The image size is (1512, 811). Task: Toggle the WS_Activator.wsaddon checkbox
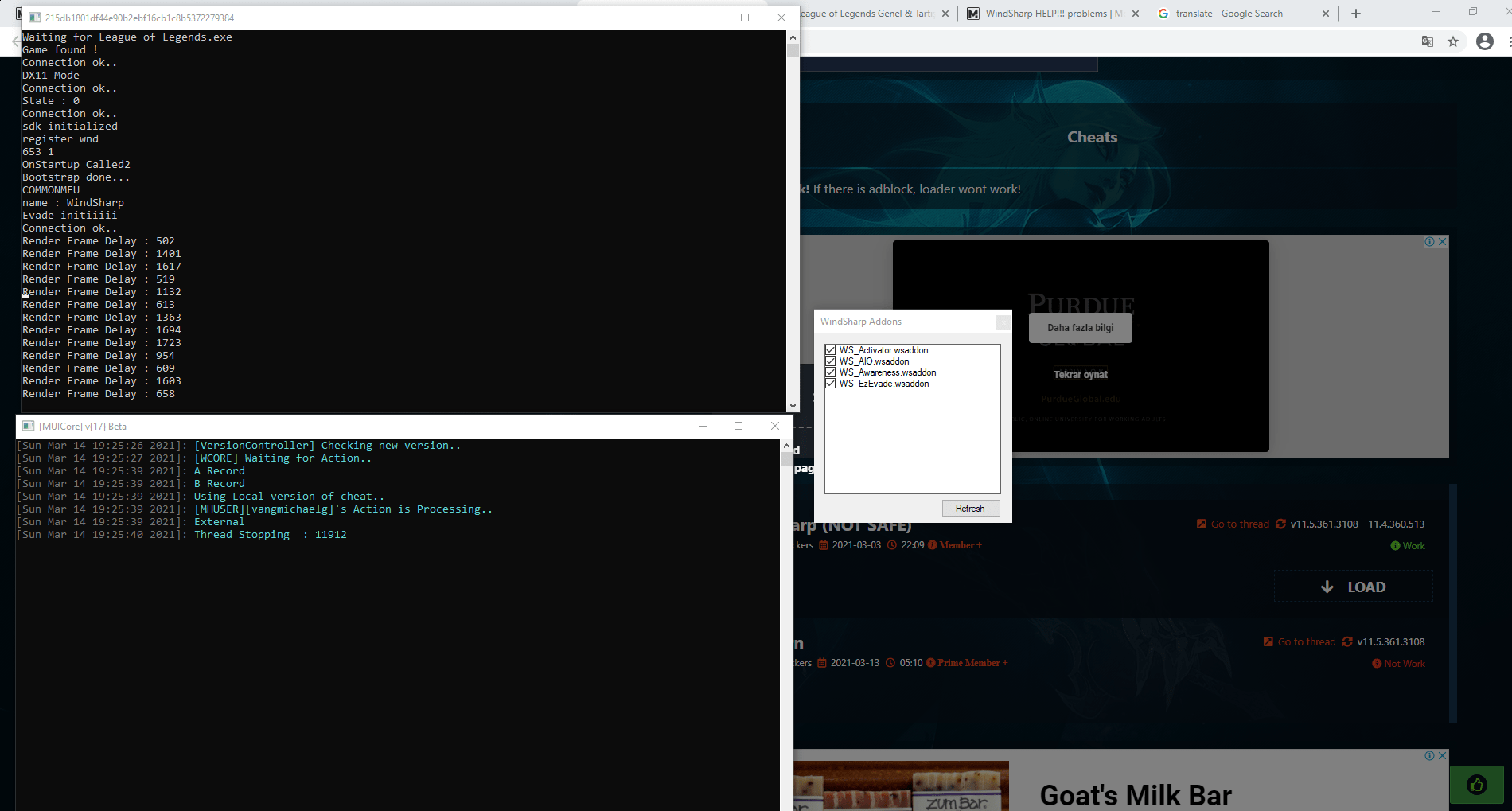[830, 350]
